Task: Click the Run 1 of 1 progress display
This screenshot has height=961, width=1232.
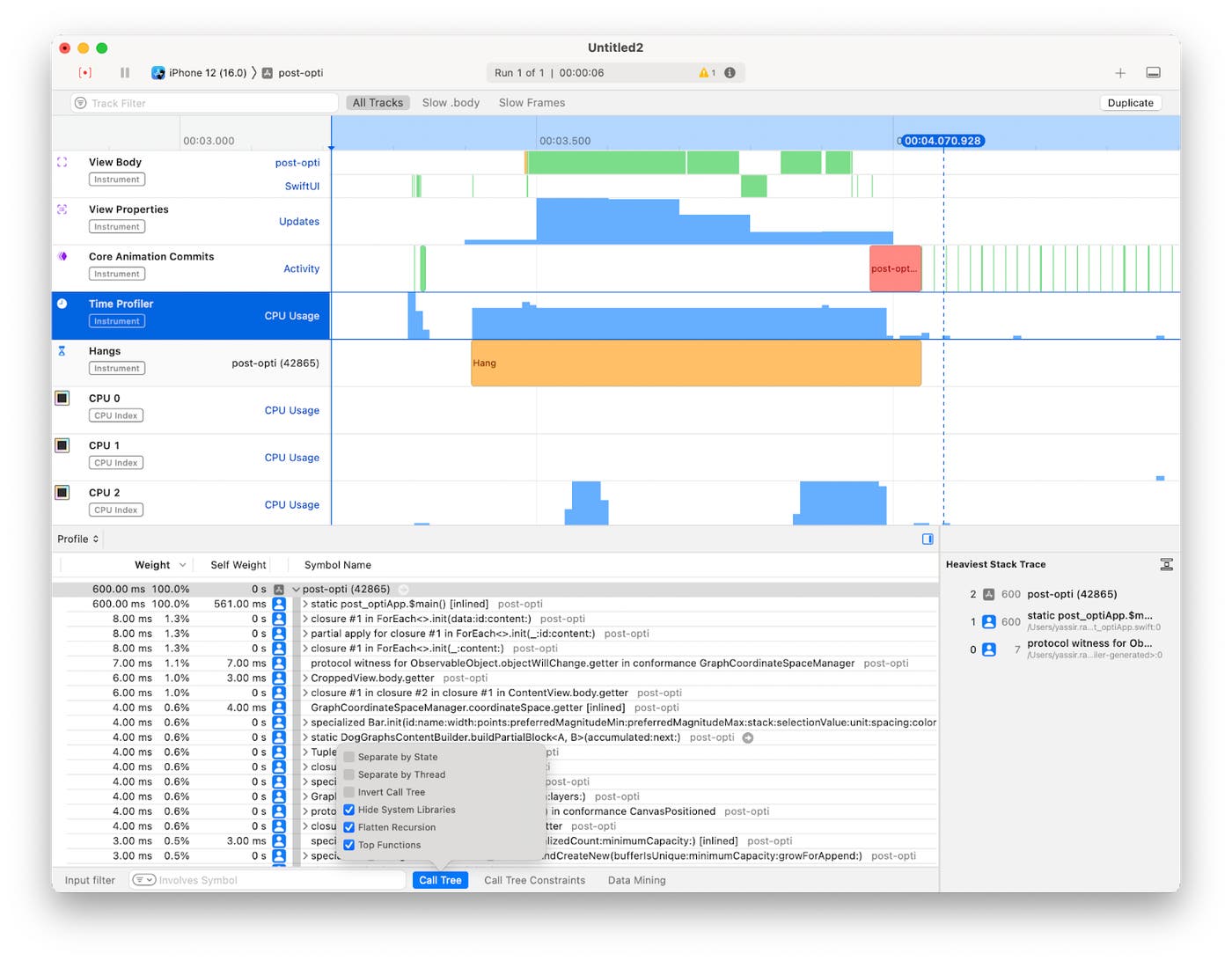Action: [563, 72]
